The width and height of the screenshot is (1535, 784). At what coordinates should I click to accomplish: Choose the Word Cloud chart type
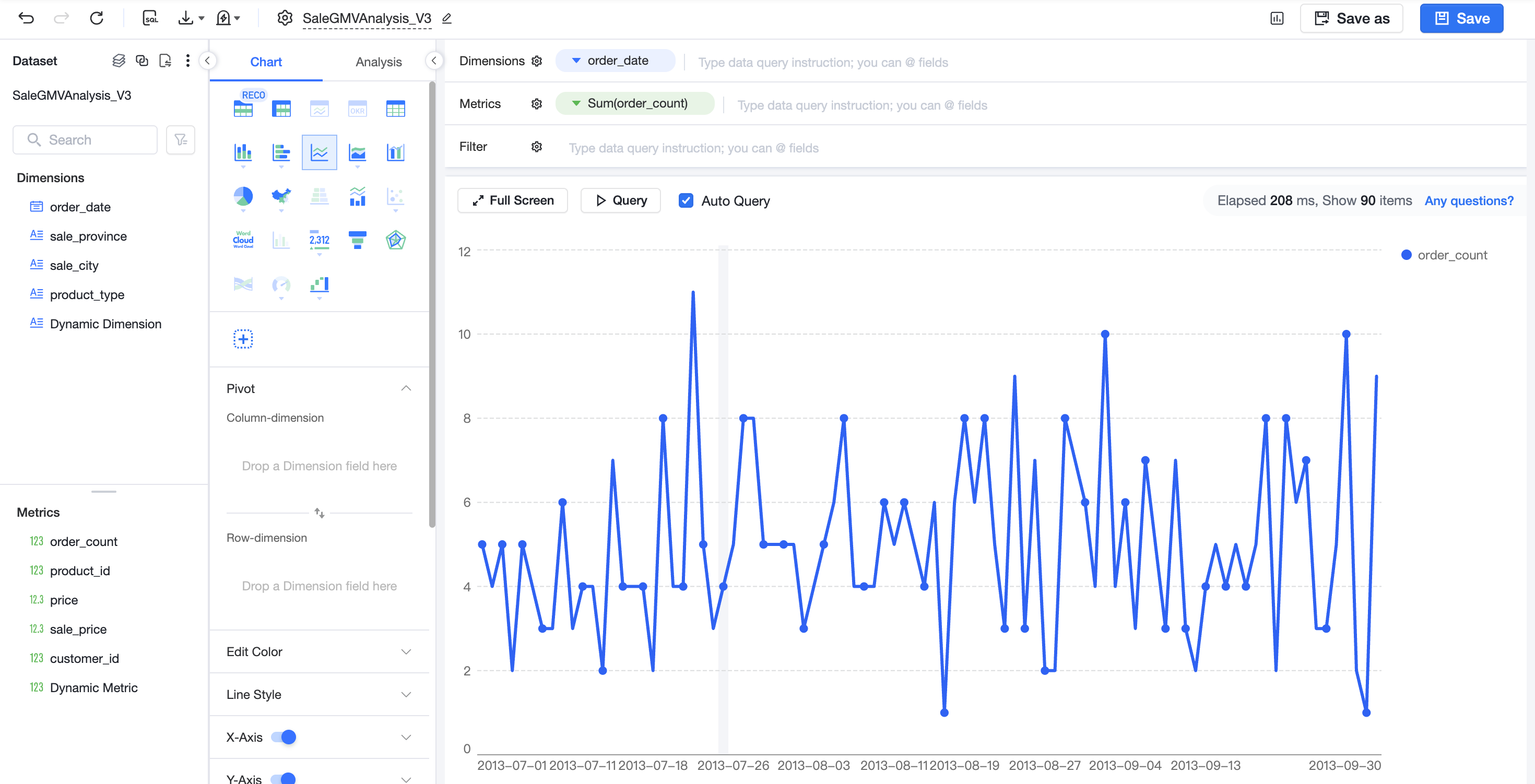[243, 240]
